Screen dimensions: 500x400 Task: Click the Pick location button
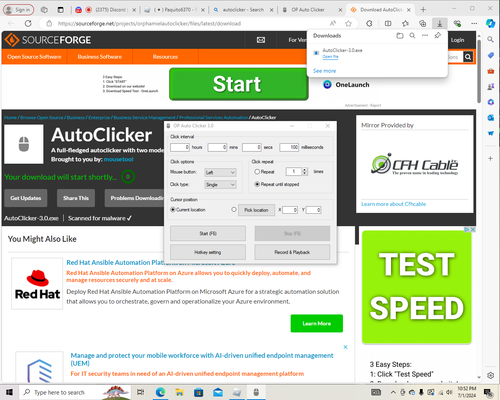tap(256, 210)
